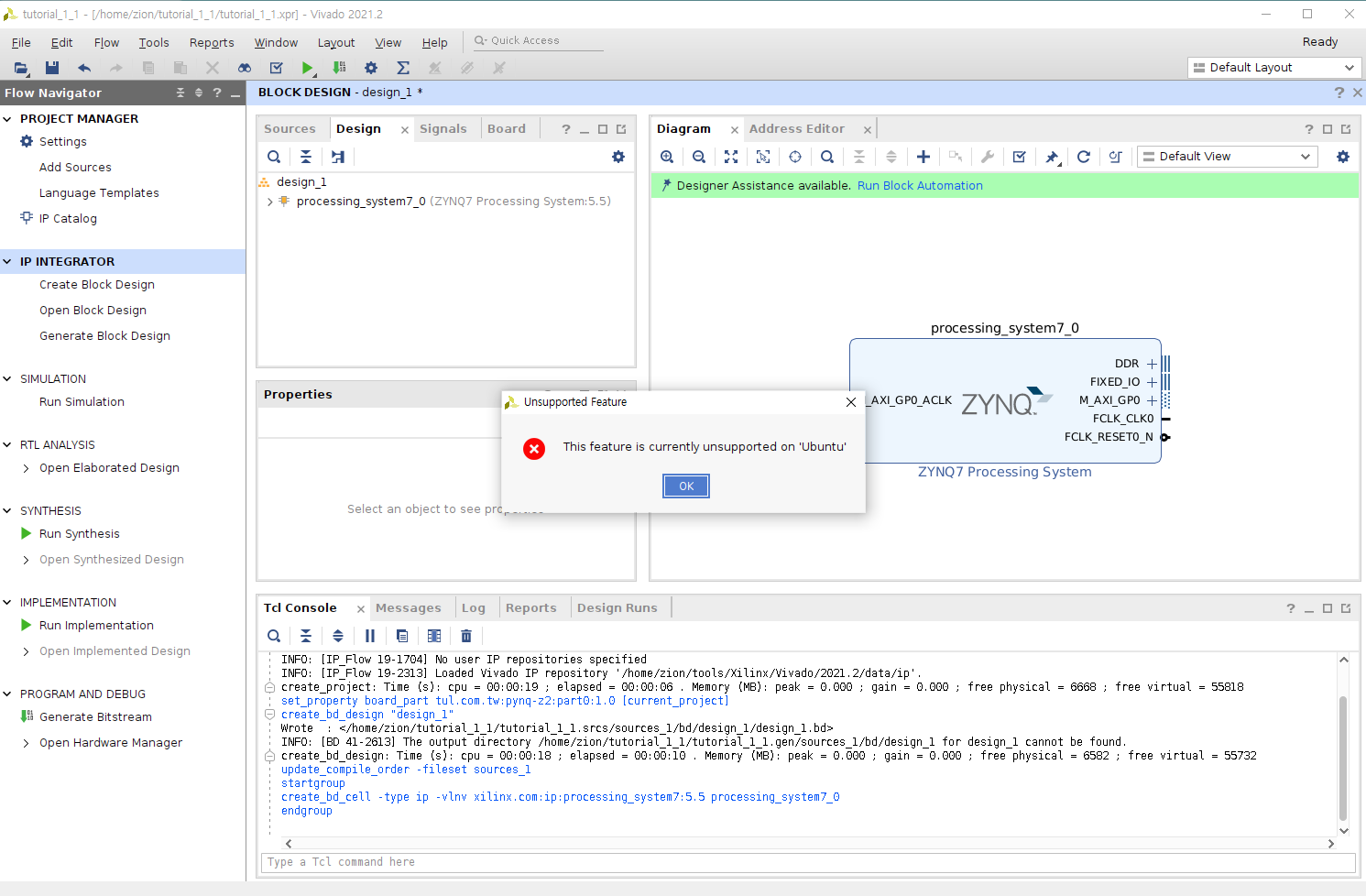The width and height of the screenshot is (1366, 896).
Task: Click the search icon in Tcl Console
Action: click(x=274, y=636)
